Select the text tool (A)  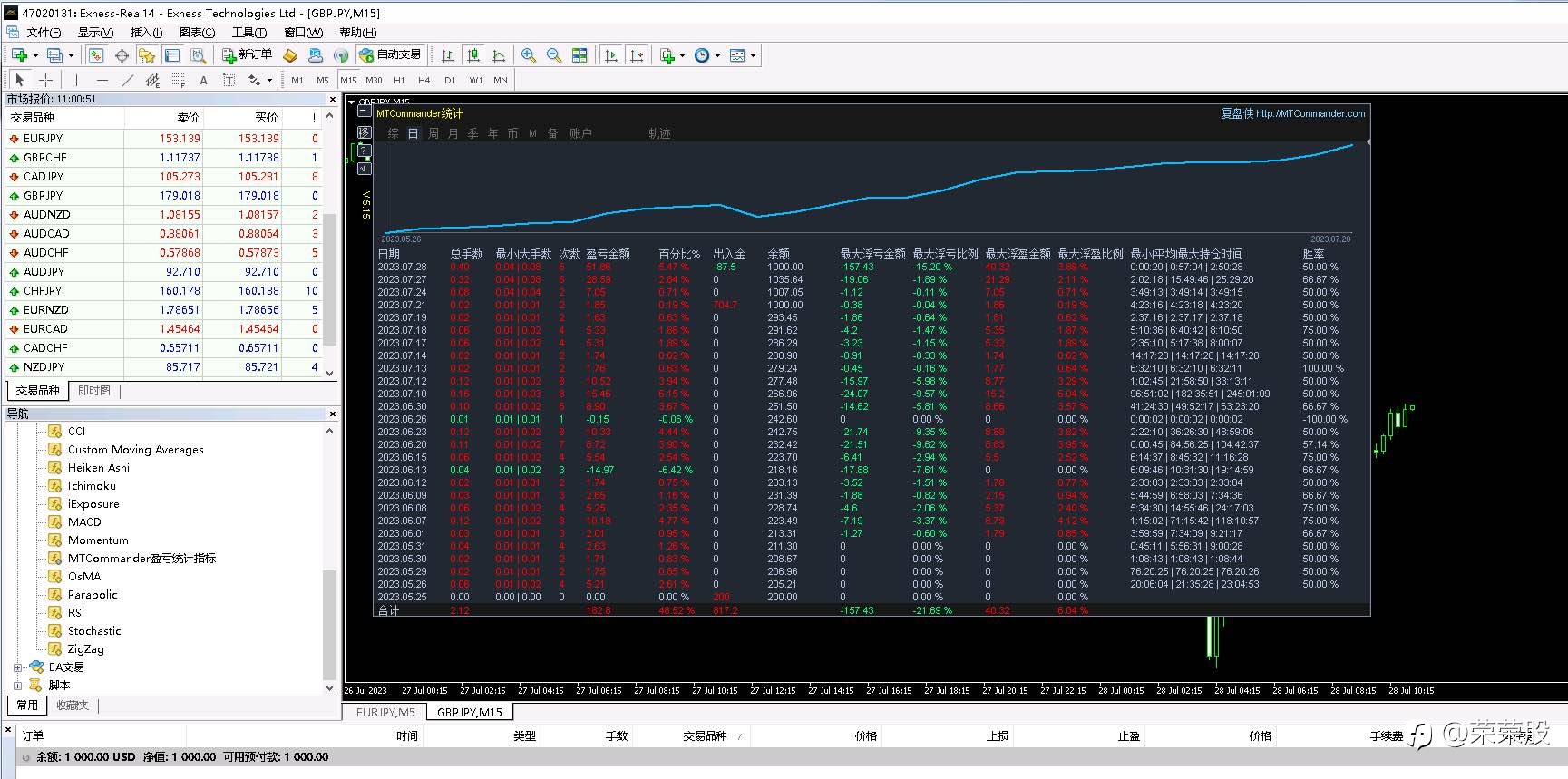tap(203, 80)
